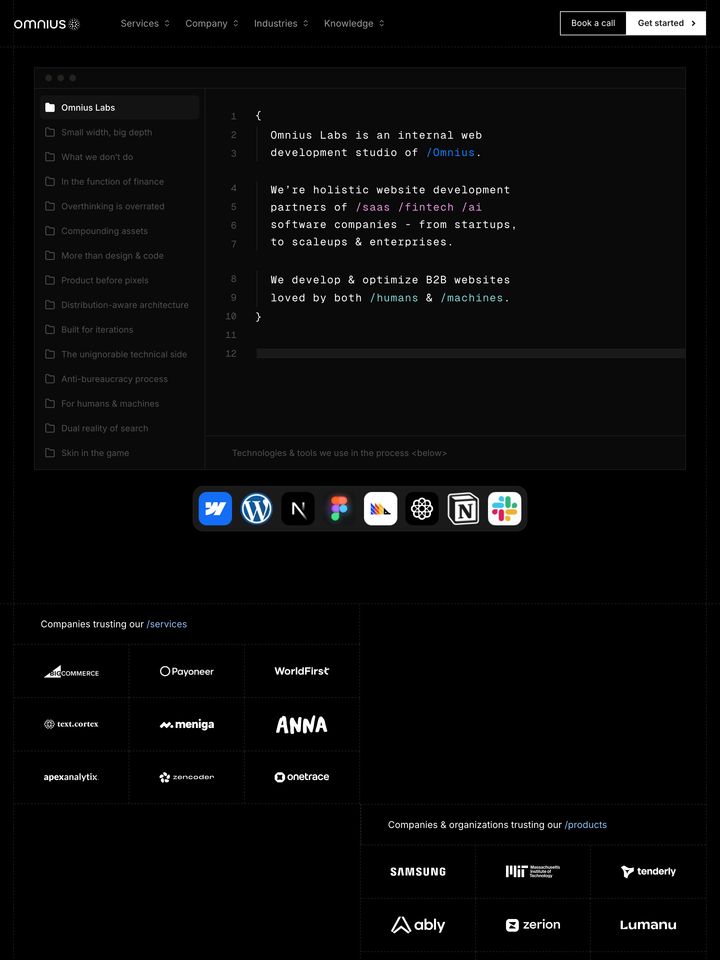Select 'Distribution-aware architecture' folder

[x=119, y=305]
